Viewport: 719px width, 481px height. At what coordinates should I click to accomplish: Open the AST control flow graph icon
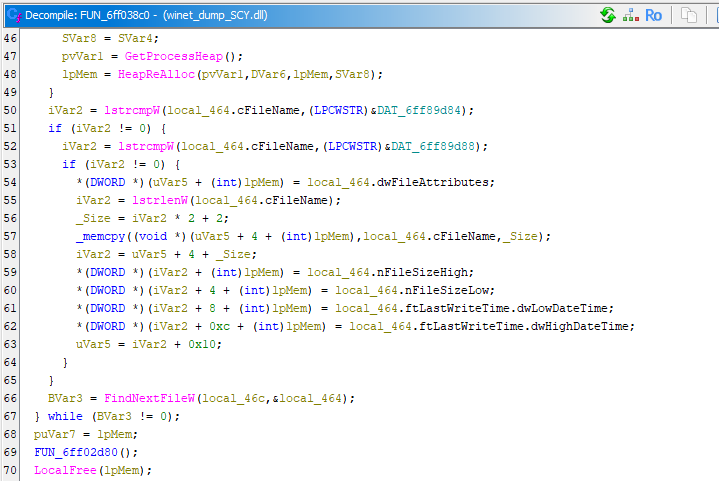[x=631, y=15]
